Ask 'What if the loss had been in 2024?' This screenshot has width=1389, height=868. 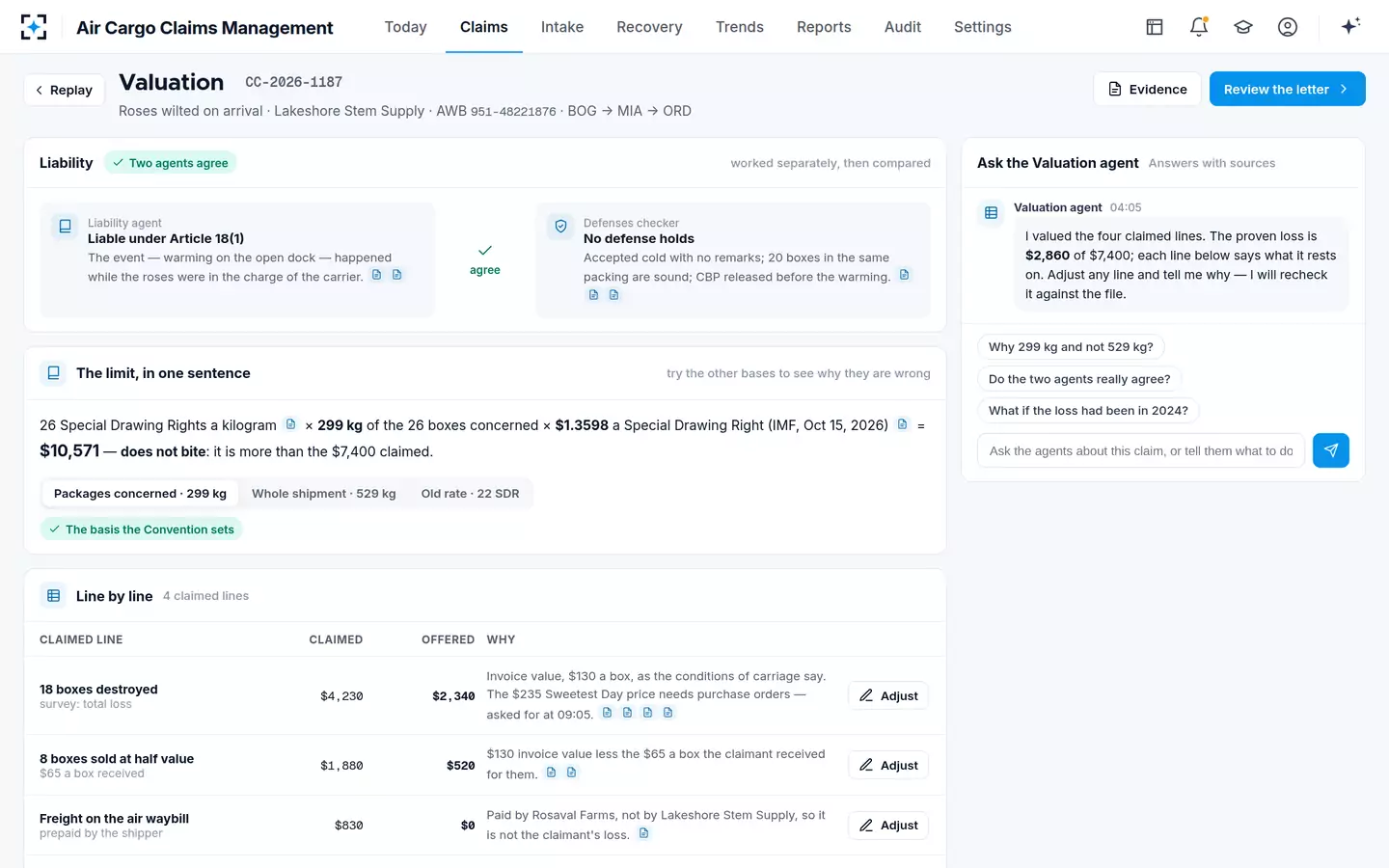[x=1088, y=410]
